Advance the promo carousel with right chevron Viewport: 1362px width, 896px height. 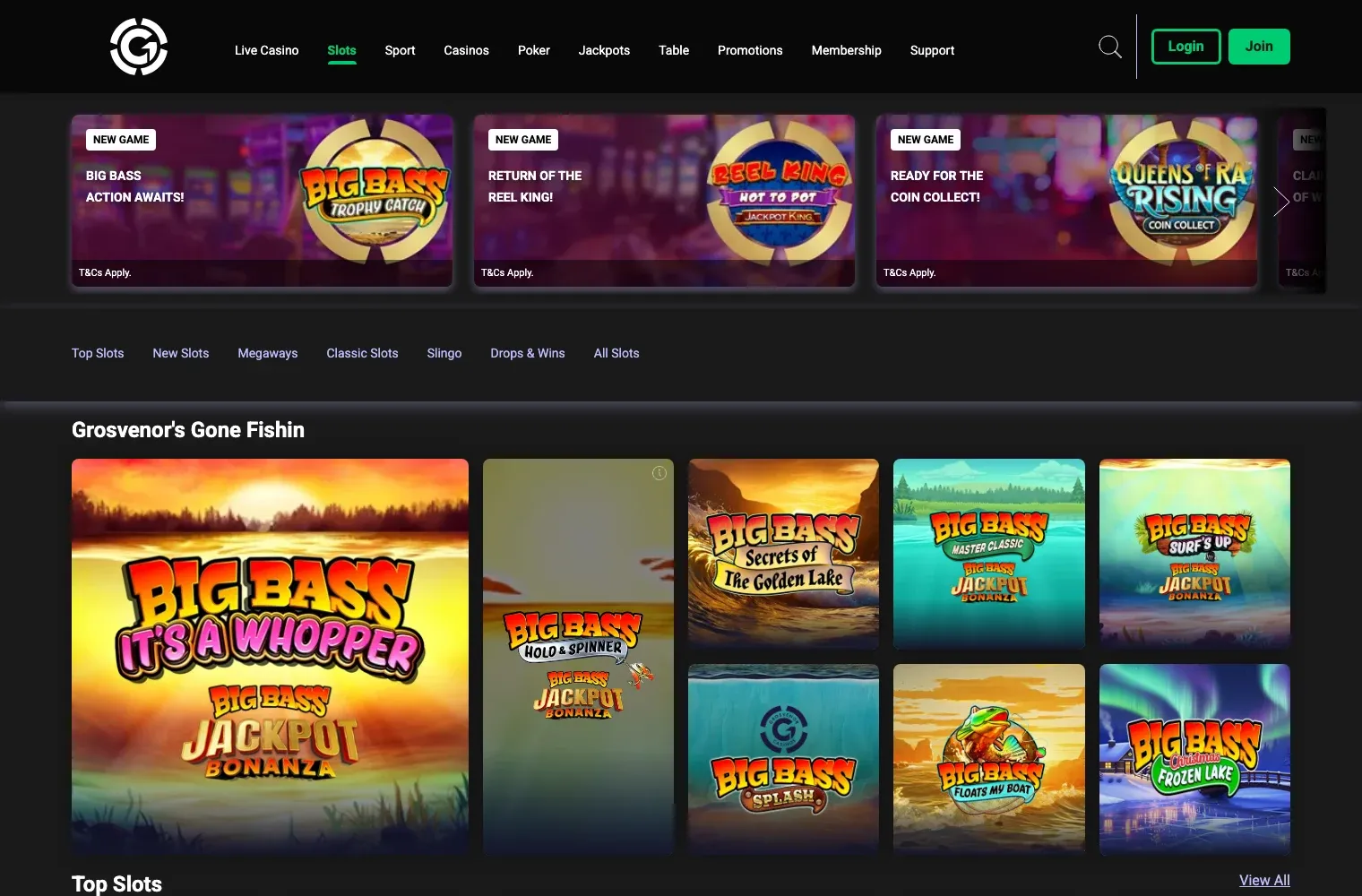[x=1281, y=201]
